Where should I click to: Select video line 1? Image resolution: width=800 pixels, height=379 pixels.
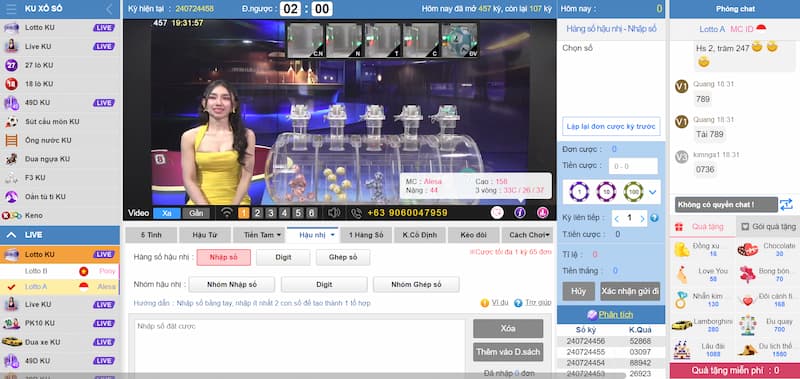click(x=244, y=213)
